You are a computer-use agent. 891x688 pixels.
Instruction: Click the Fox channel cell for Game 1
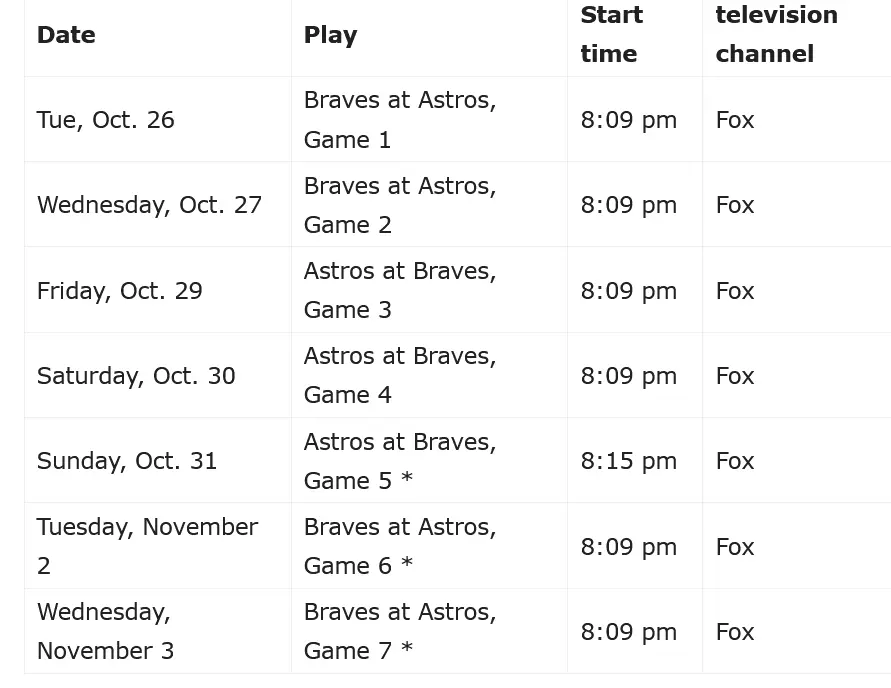tap(735, 120)
